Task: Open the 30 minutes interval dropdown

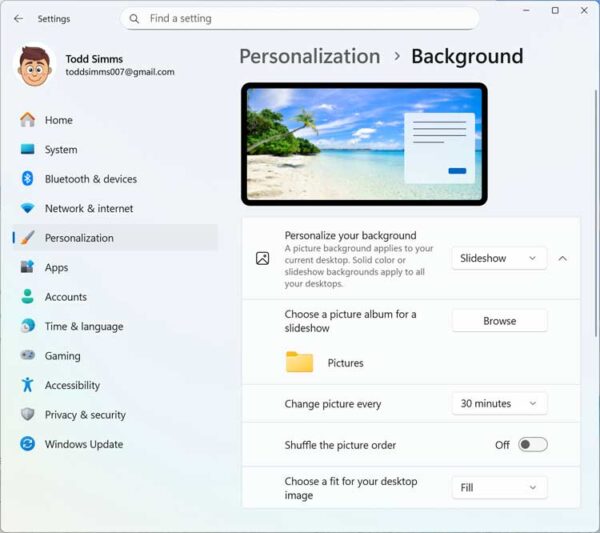Action: [x=499, y=404]
